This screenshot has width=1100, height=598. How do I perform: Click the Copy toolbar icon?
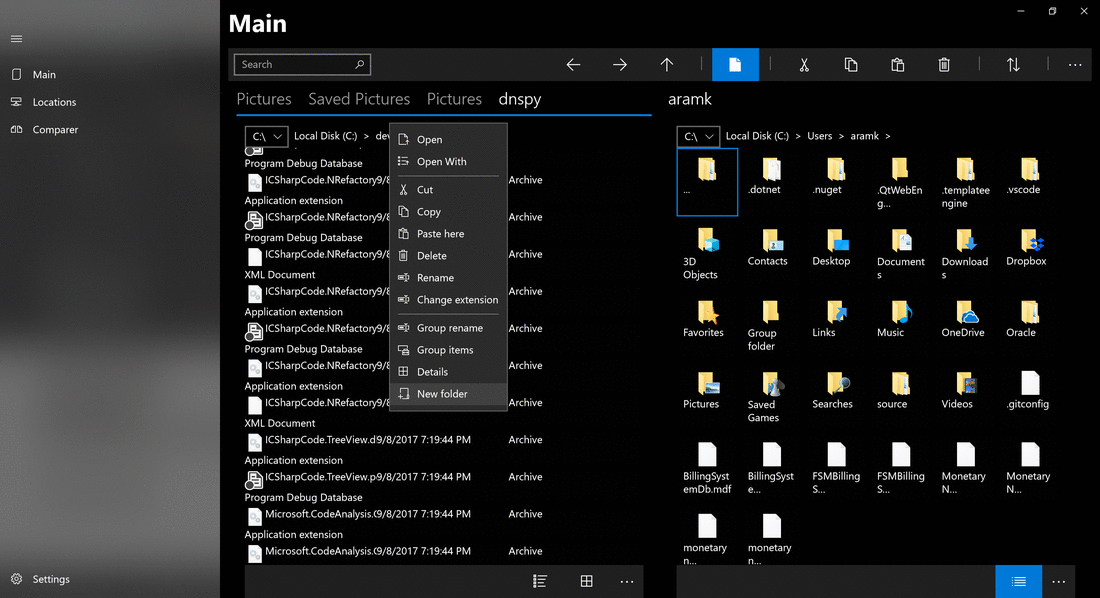(x=851, y=65)
